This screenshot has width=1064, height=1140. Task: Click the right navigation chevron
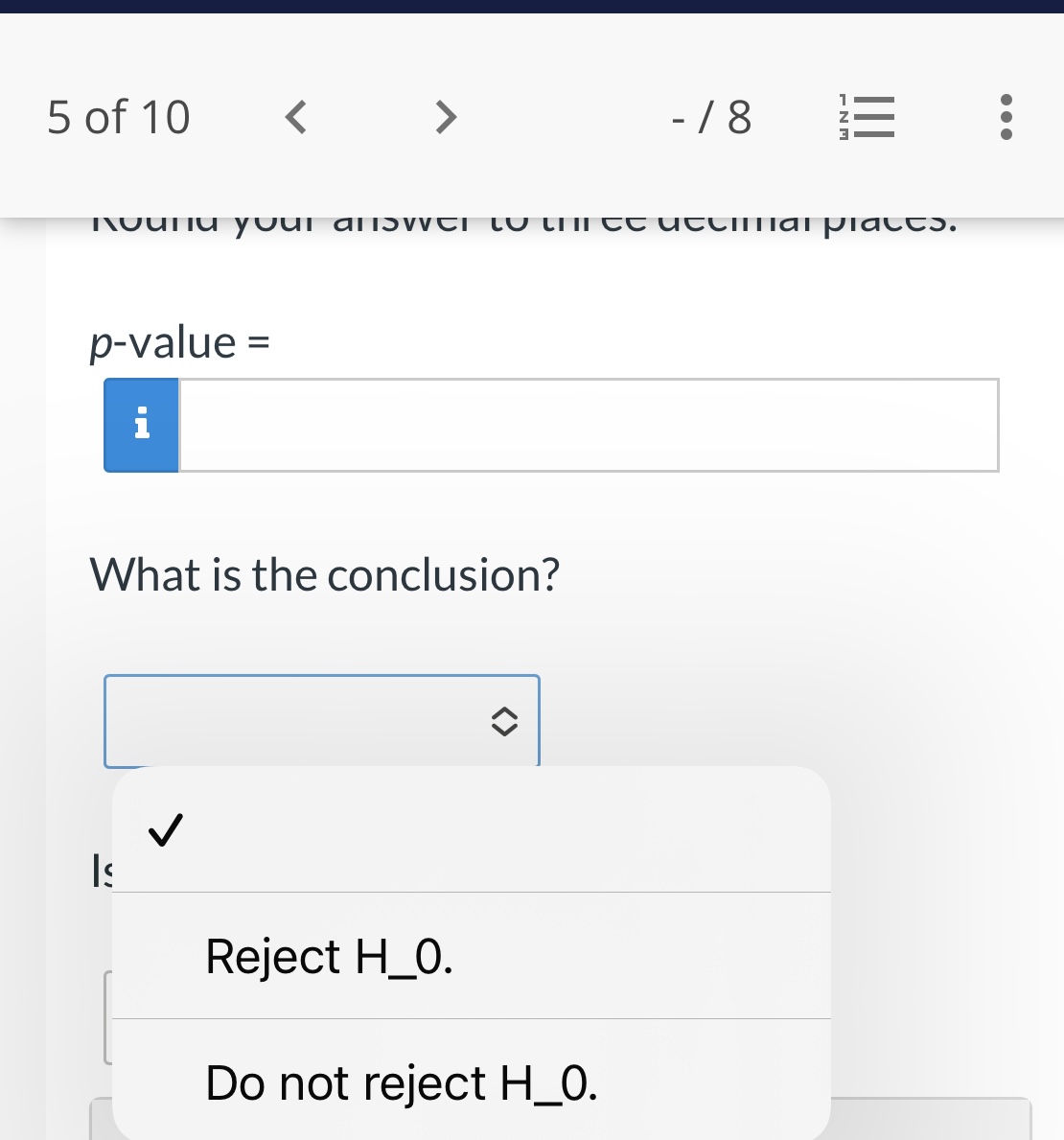tap(445, 117)
